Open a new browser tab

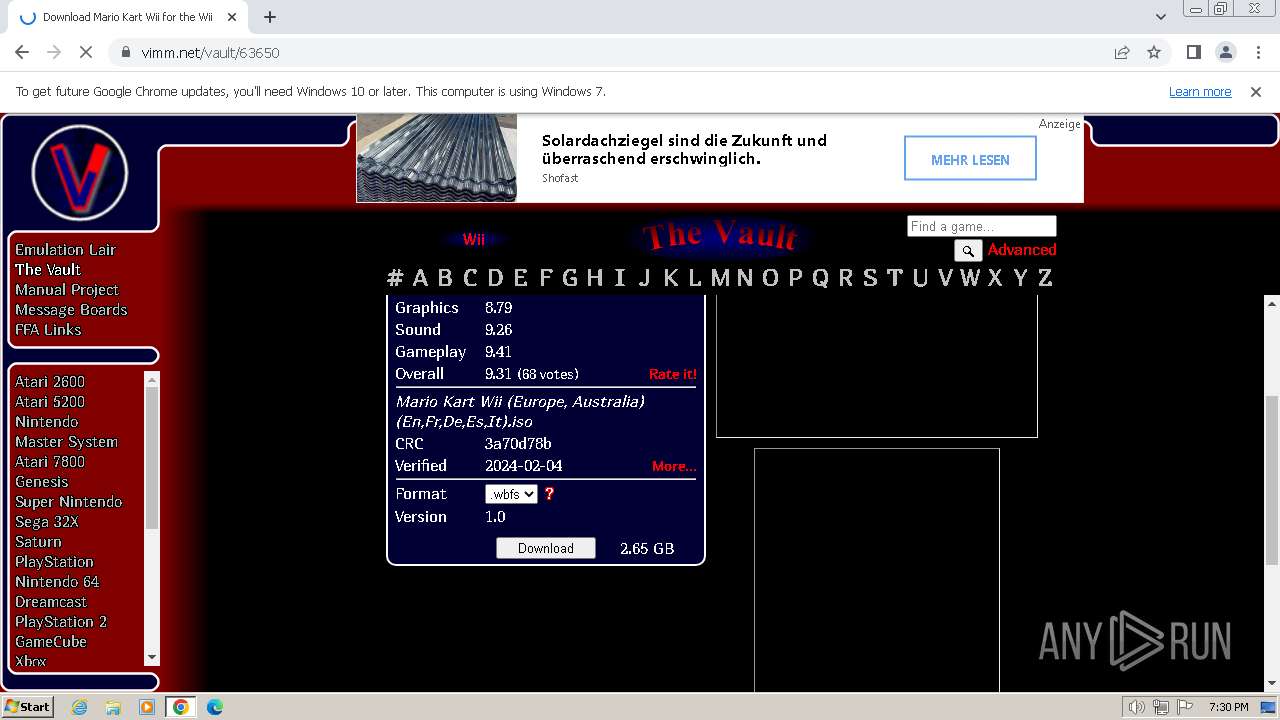pos(269,17)
